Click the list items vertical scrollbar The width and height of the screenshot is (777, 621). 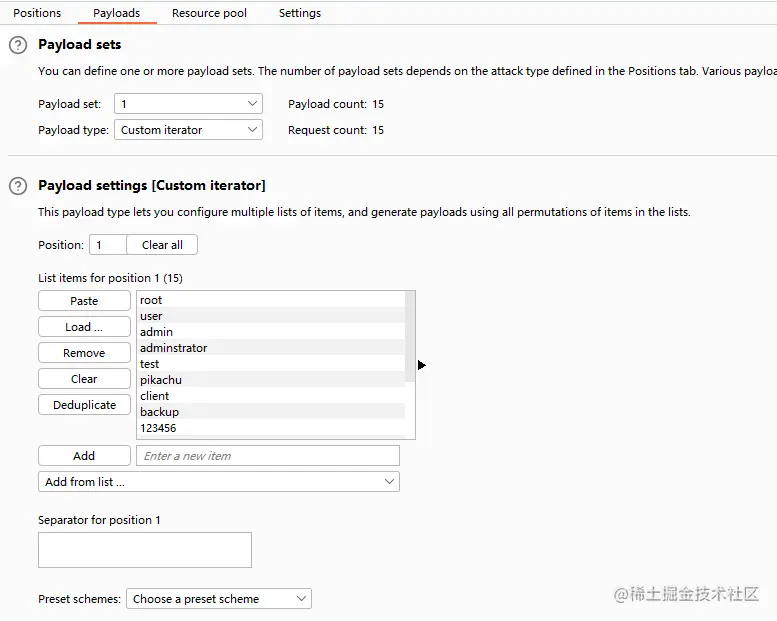tap(410, 337)
